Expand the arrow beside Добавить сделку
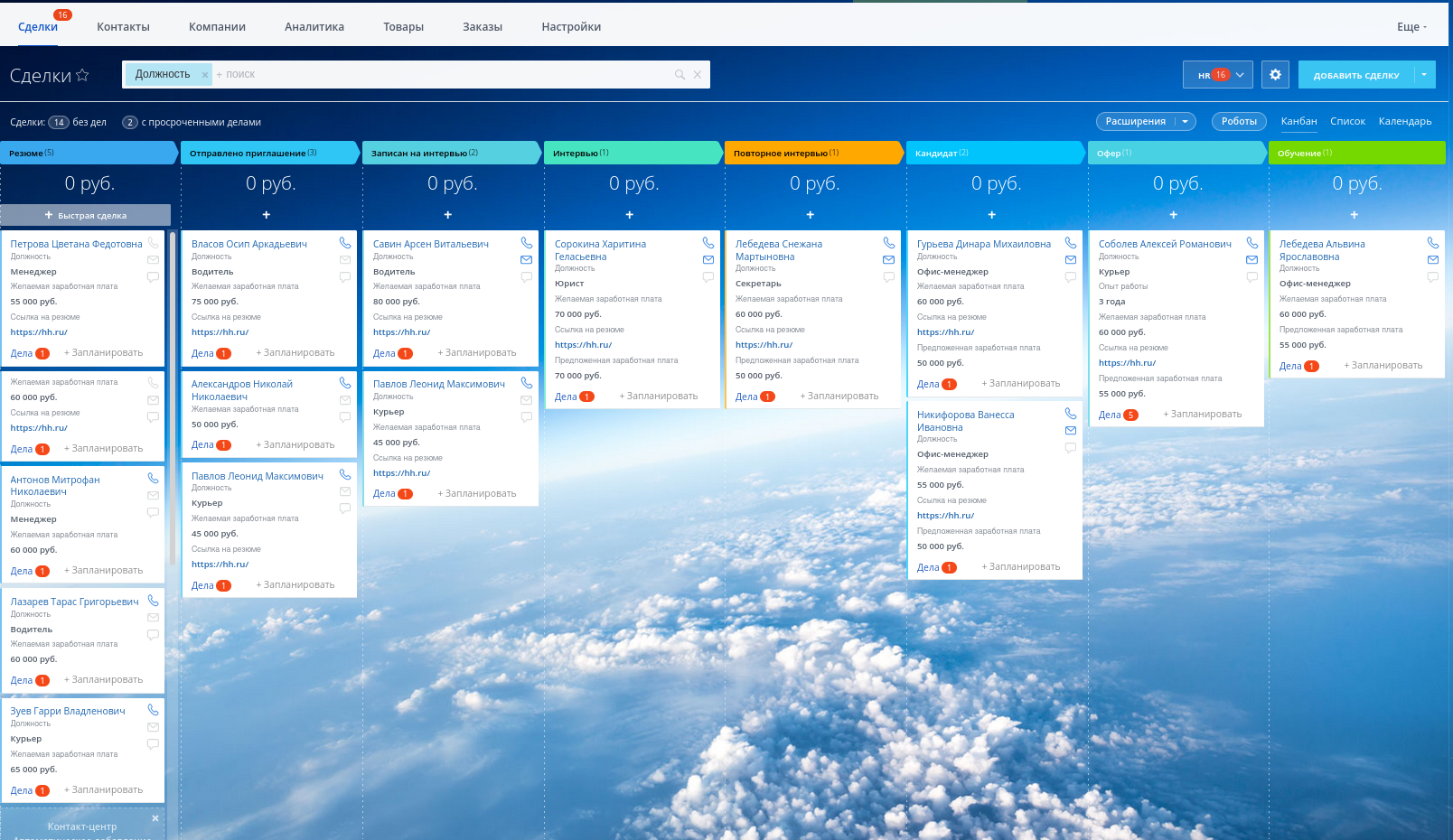Image resolution: width=1453 pixels, height=840 pixels. click(x=1424, y=75)
